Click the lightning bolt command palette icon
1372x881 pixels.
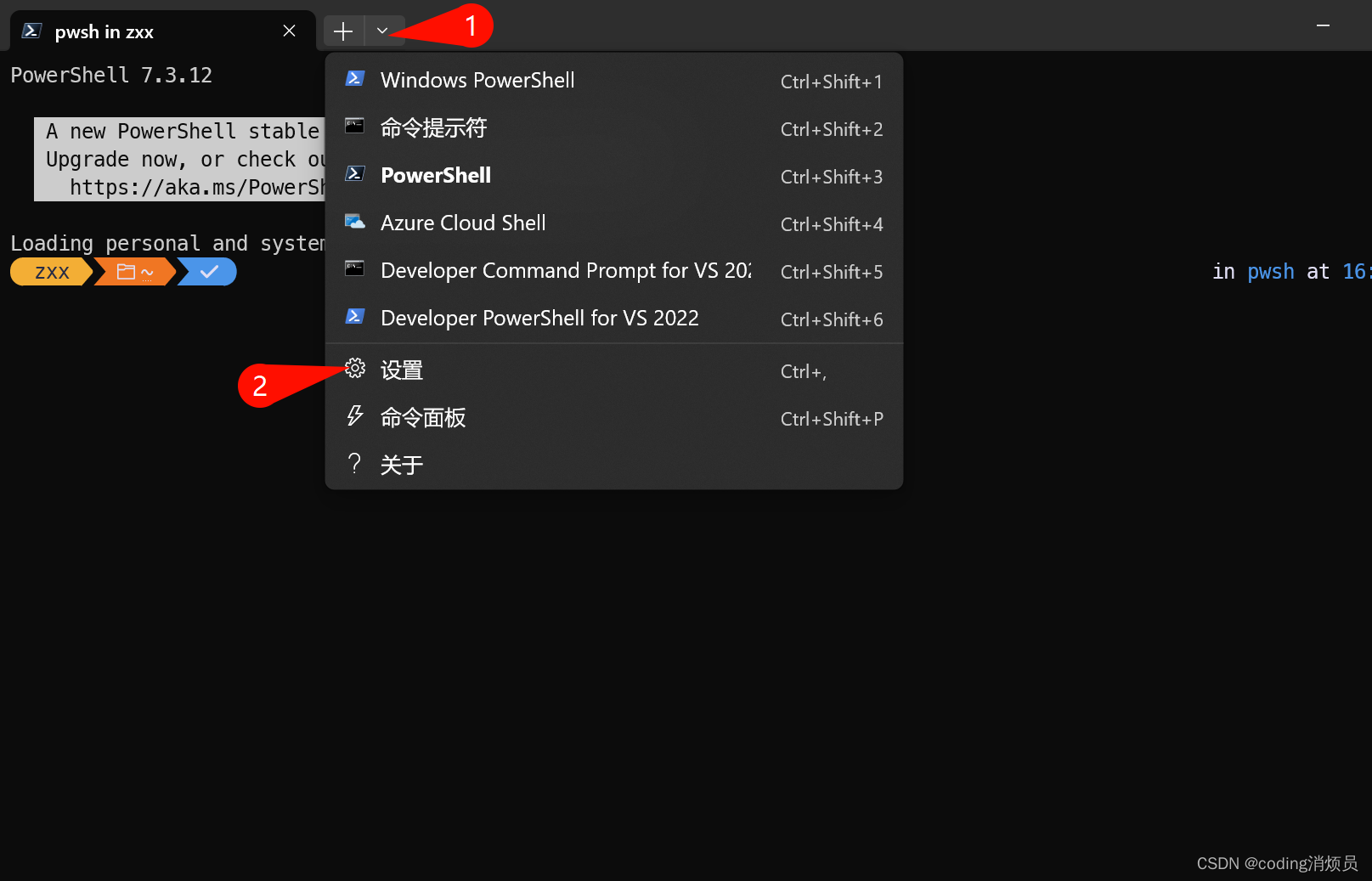355,416
